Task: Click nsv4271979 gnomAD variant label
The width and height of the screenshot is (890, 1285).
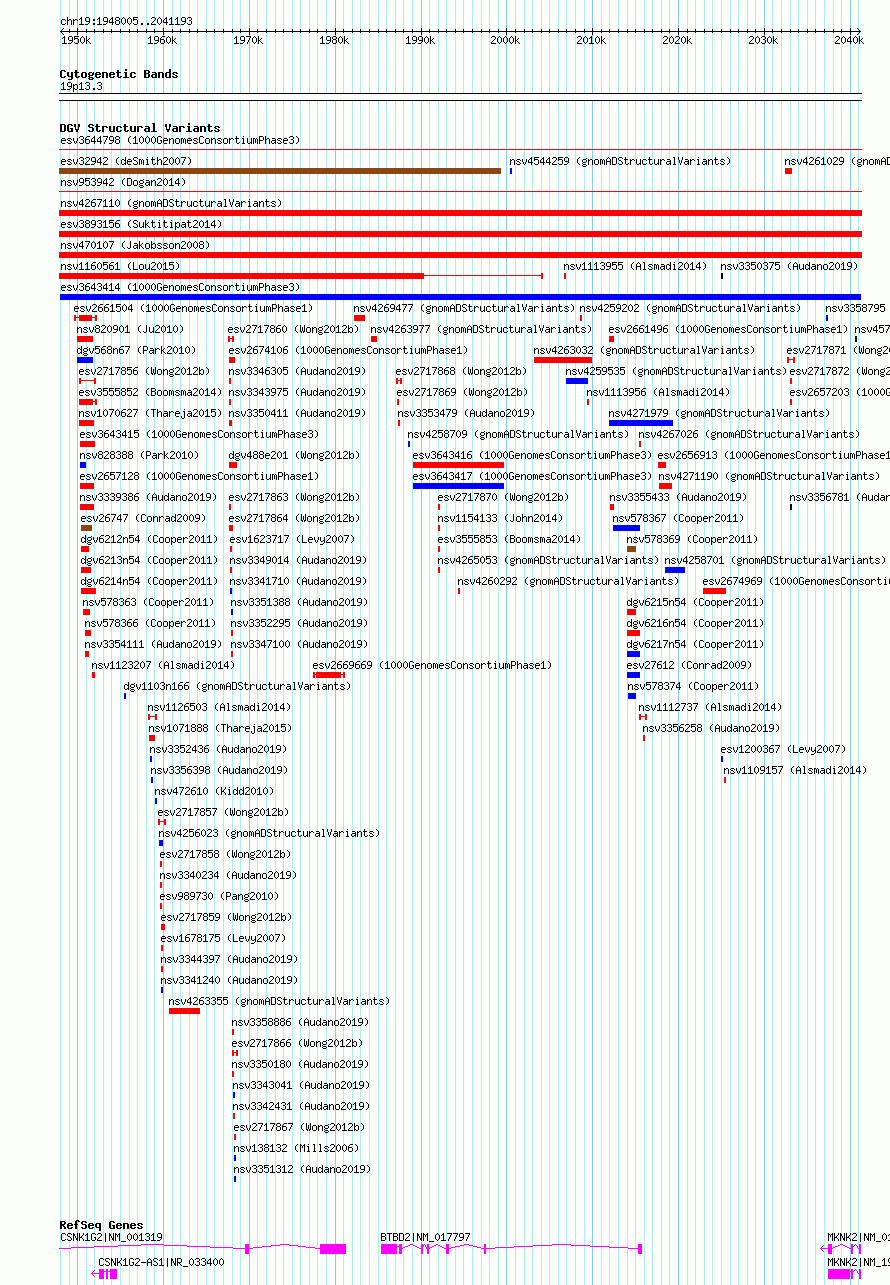Action: click(719, 413)
